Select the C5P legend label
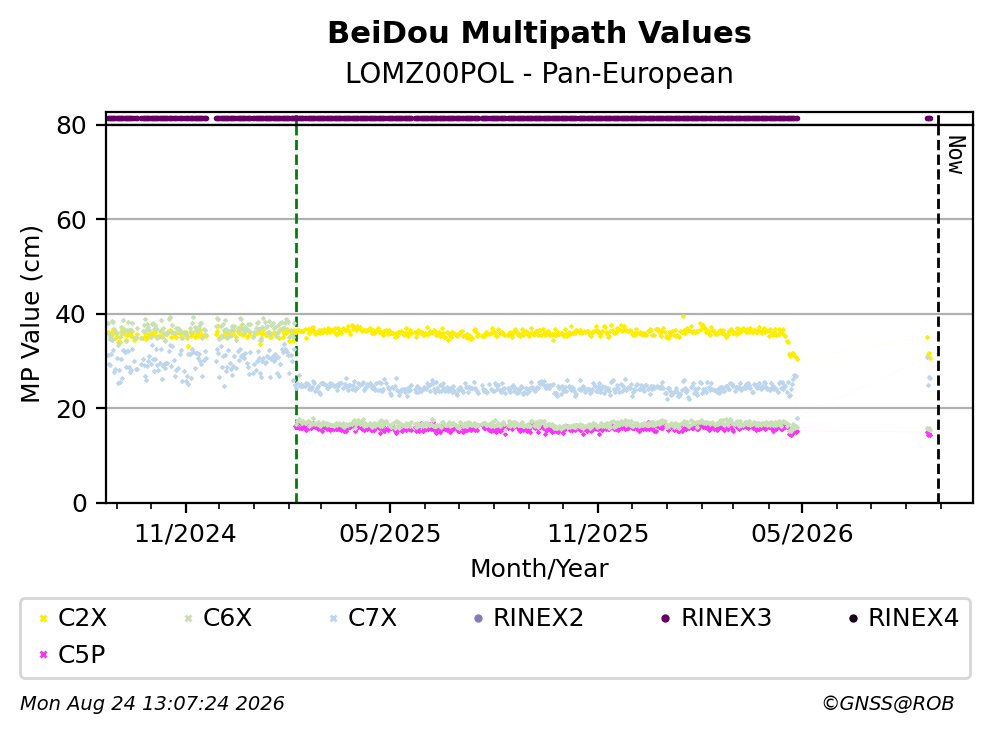Image resolution: width=993 pixels, height=734 pixels. pos(82,654)
